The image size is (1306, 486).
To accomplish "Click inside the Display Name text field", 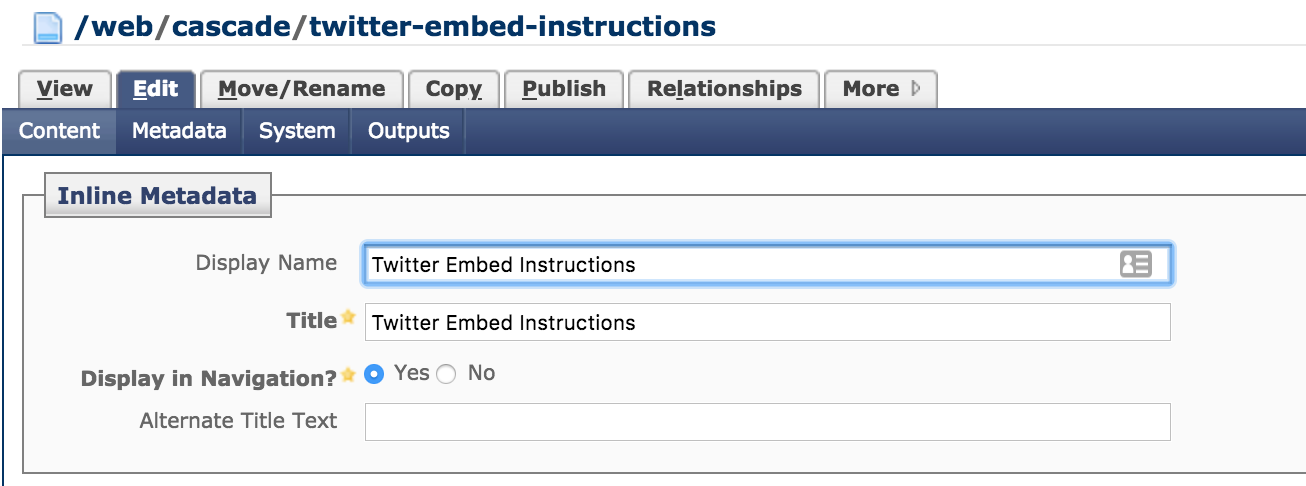I will [740, 265].
